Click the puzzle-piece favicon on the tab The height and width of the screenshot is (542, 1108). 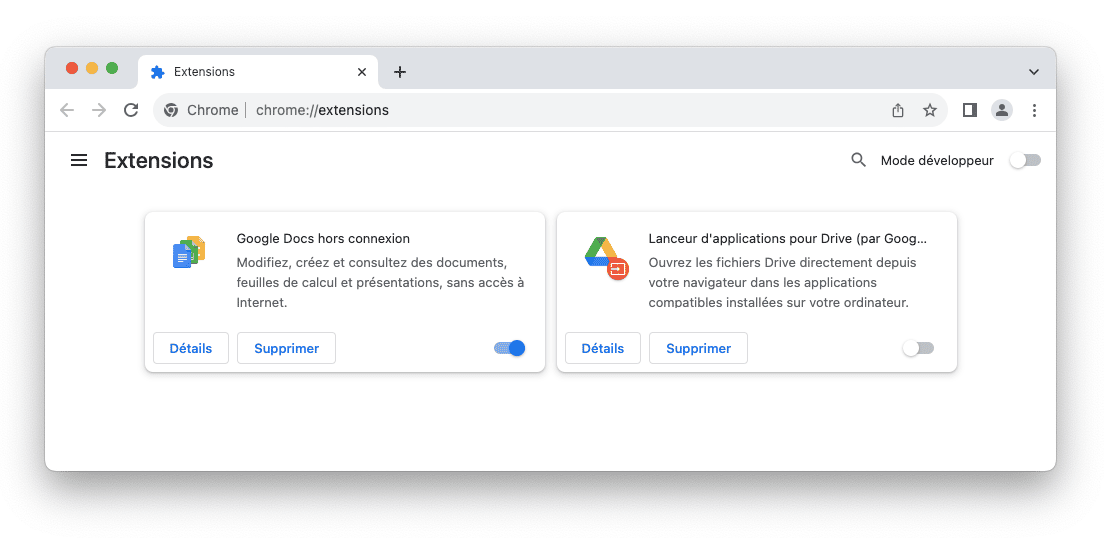tap(158, 72)
